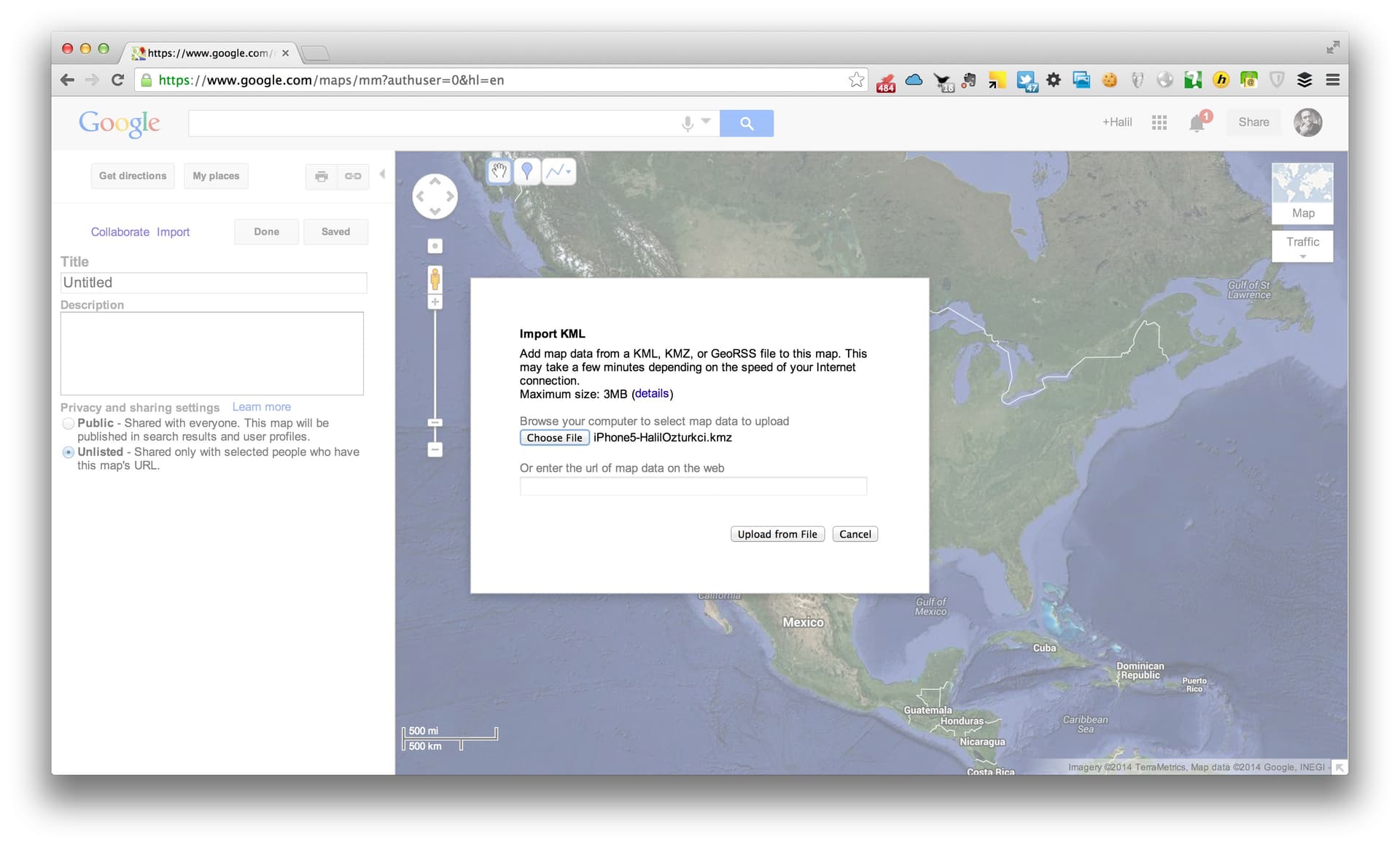
Task: Open the details link for maximum size
Action: click(x=652, y=394)
